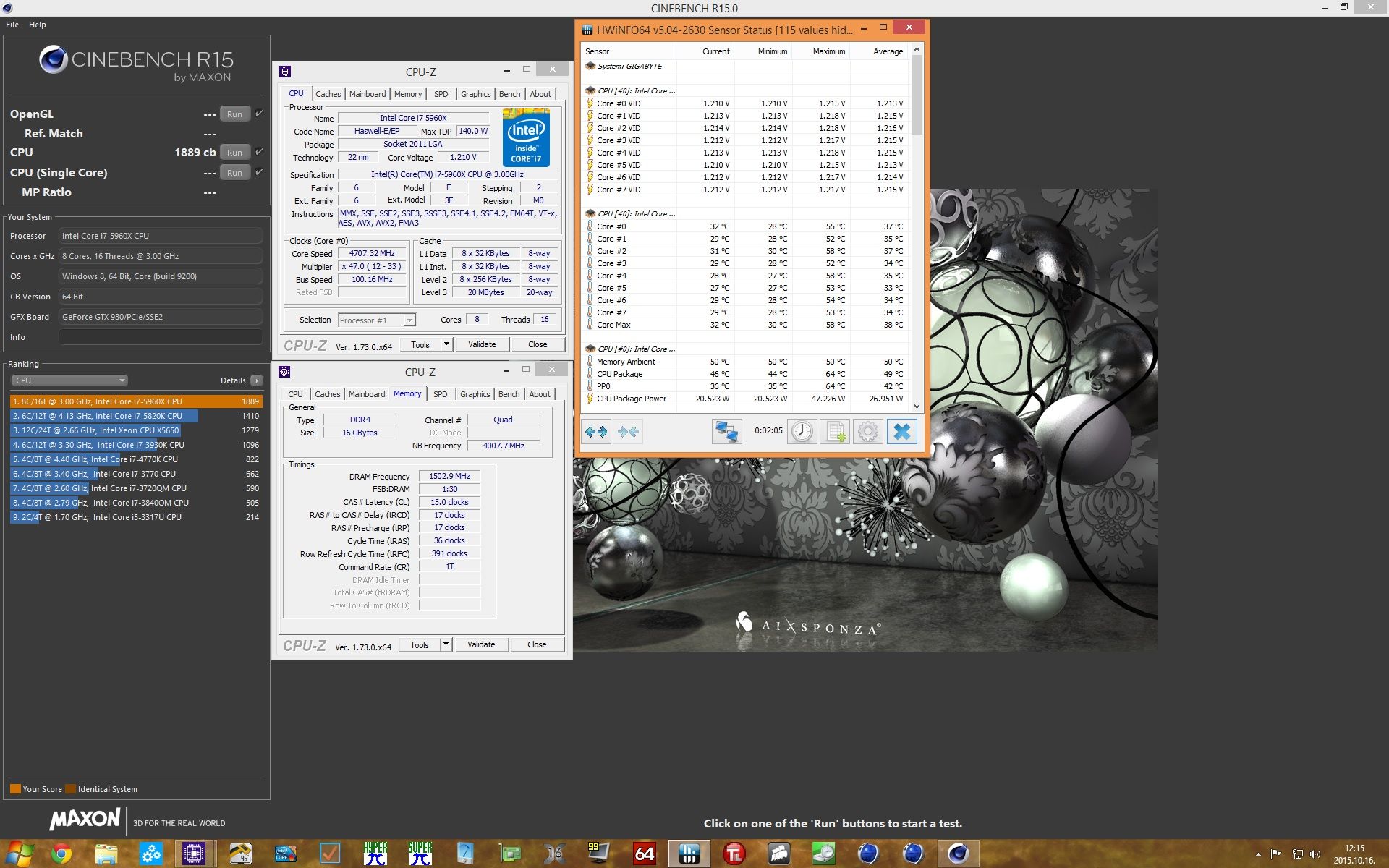Viewport: 1389px width, 868px height.
Task: Switch to CPU-Z via purple chip taskbar icon
Action: point(194,854)
